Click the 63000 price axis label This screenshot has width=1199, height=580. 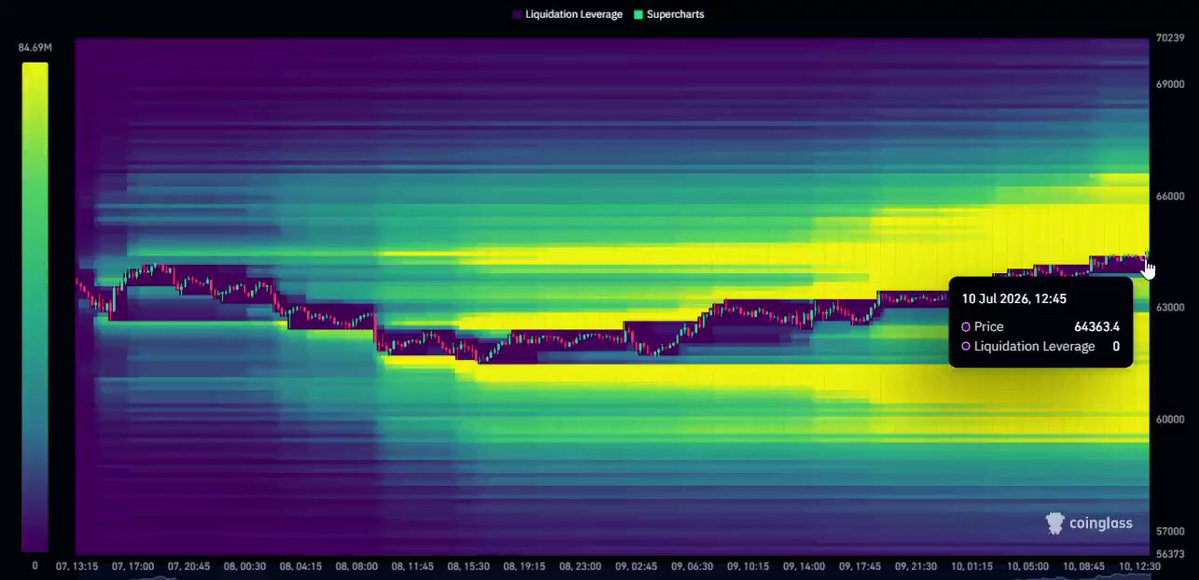tap(1171, 308)
